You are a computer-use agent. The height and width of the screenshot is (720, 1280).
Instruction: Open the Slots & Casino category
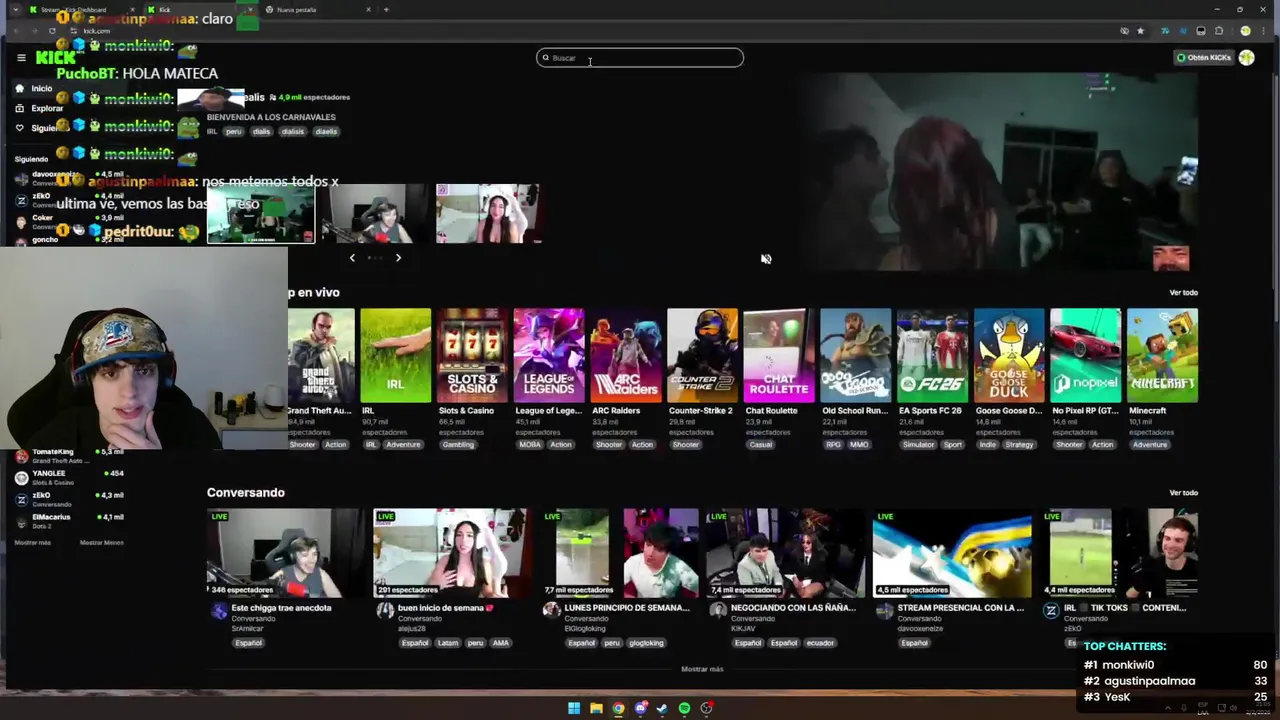point(472,355)
